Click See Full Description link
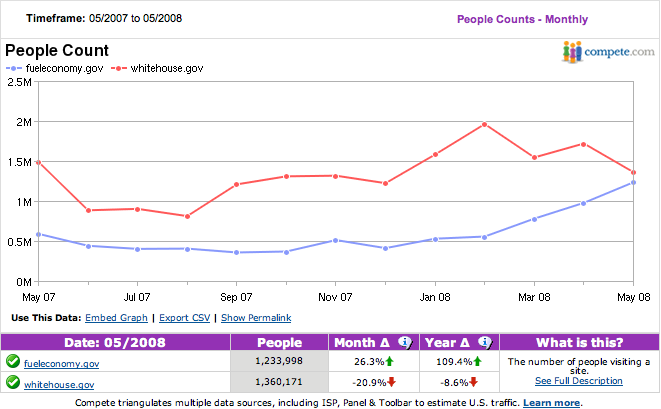 [x=579, y=381]
